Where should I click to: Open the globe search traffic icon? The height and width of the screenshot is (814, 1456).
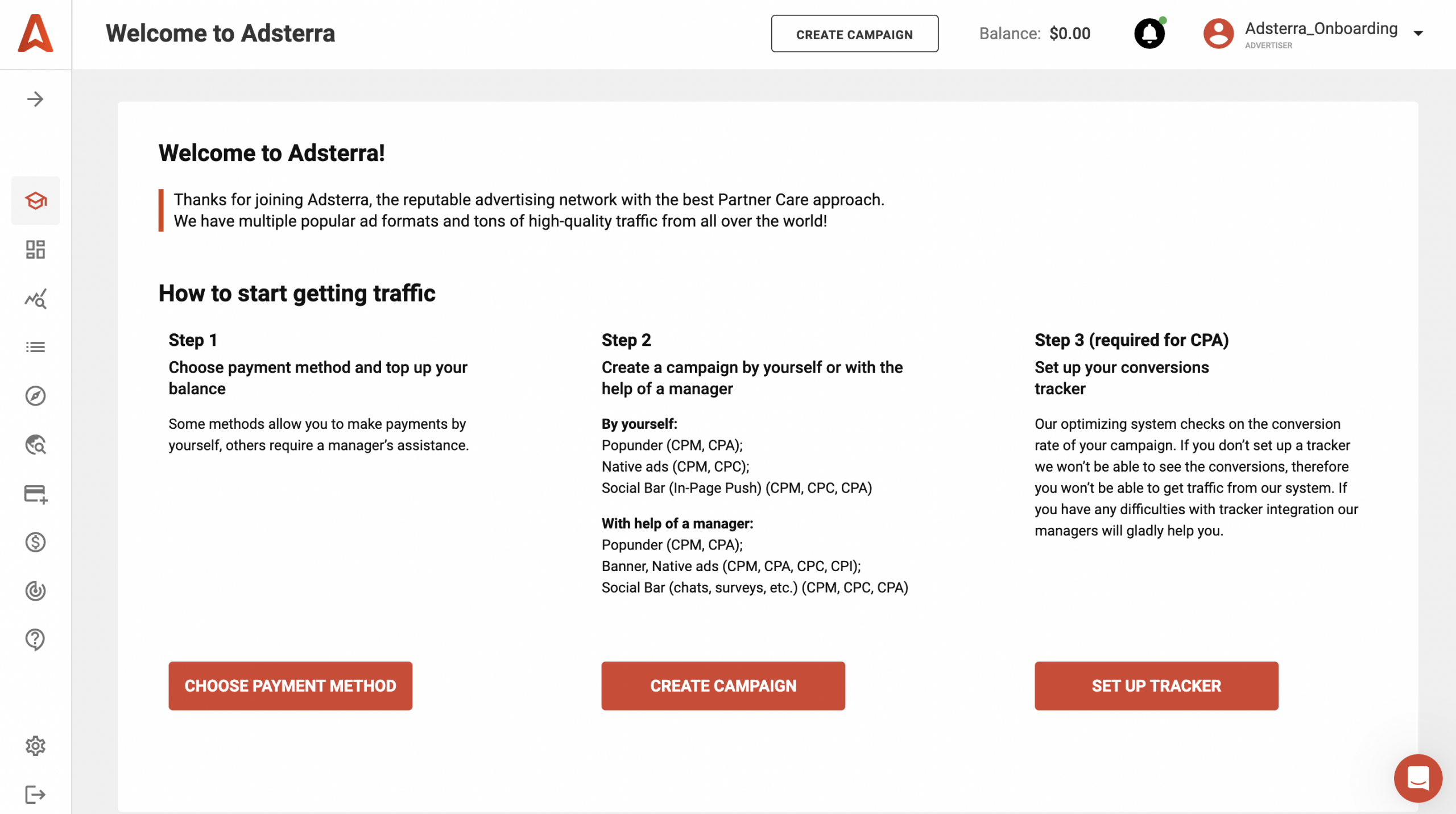pos(35,445)
